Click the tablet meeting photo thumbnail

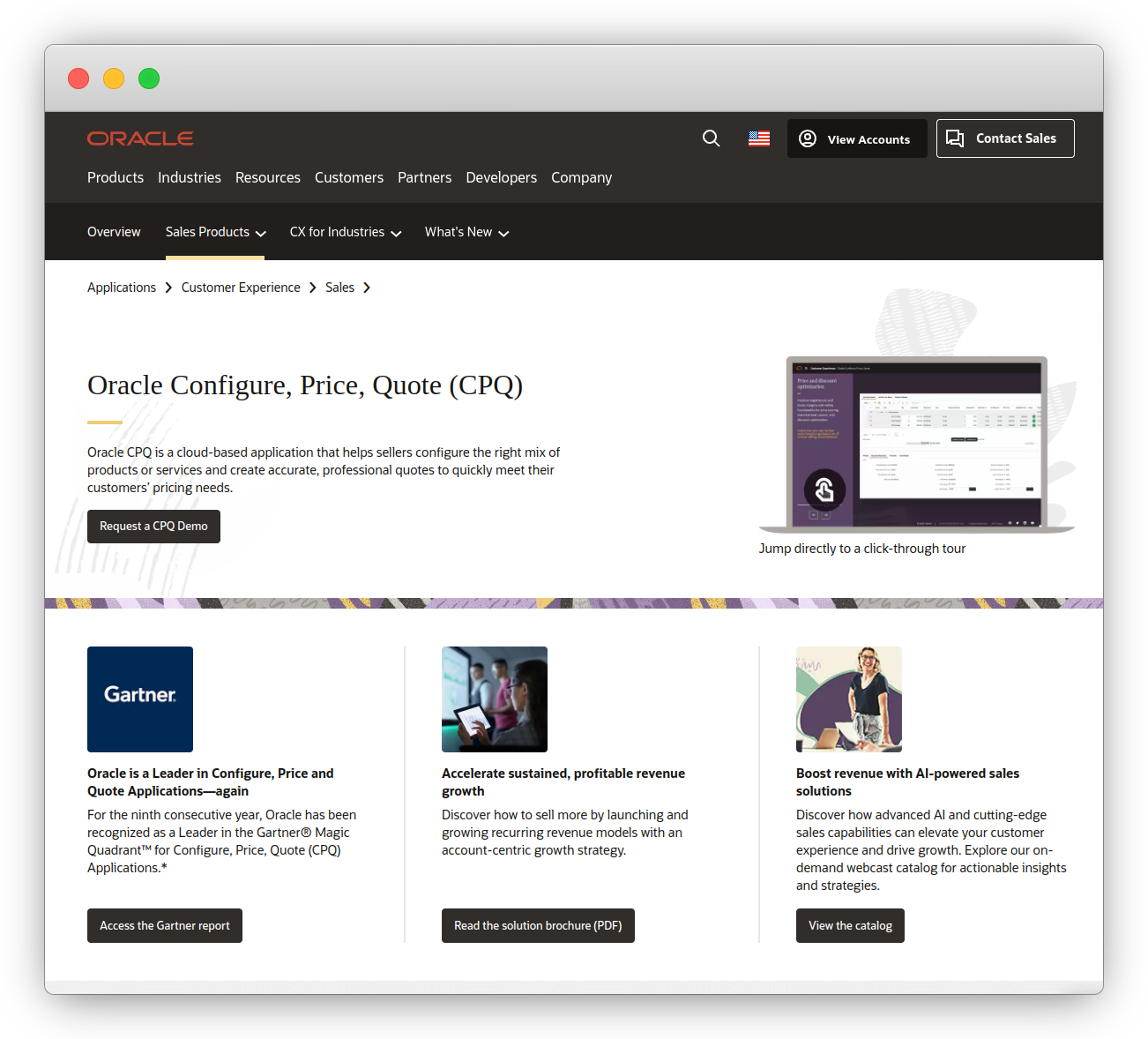click(495, 699)
